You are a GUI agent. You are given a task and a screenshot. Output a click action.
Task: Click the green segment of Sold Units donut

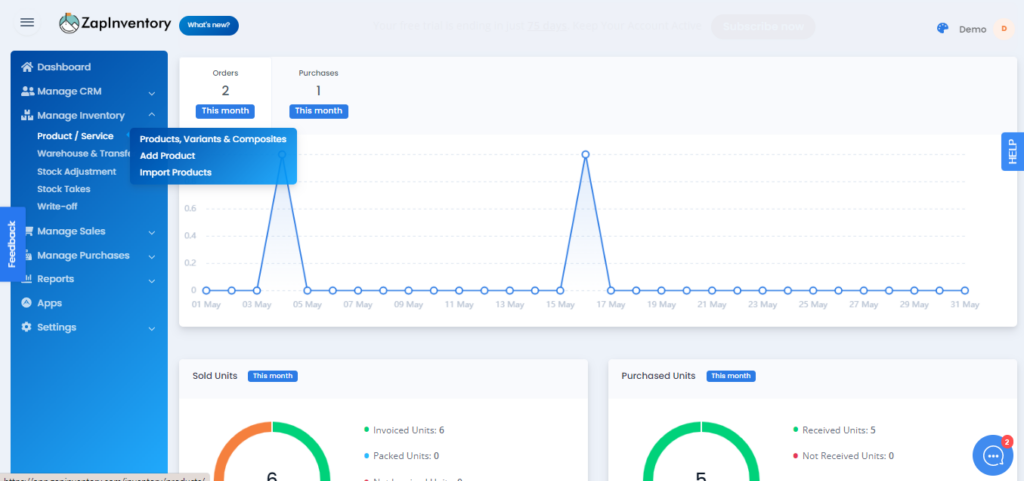tap(313, 444)
